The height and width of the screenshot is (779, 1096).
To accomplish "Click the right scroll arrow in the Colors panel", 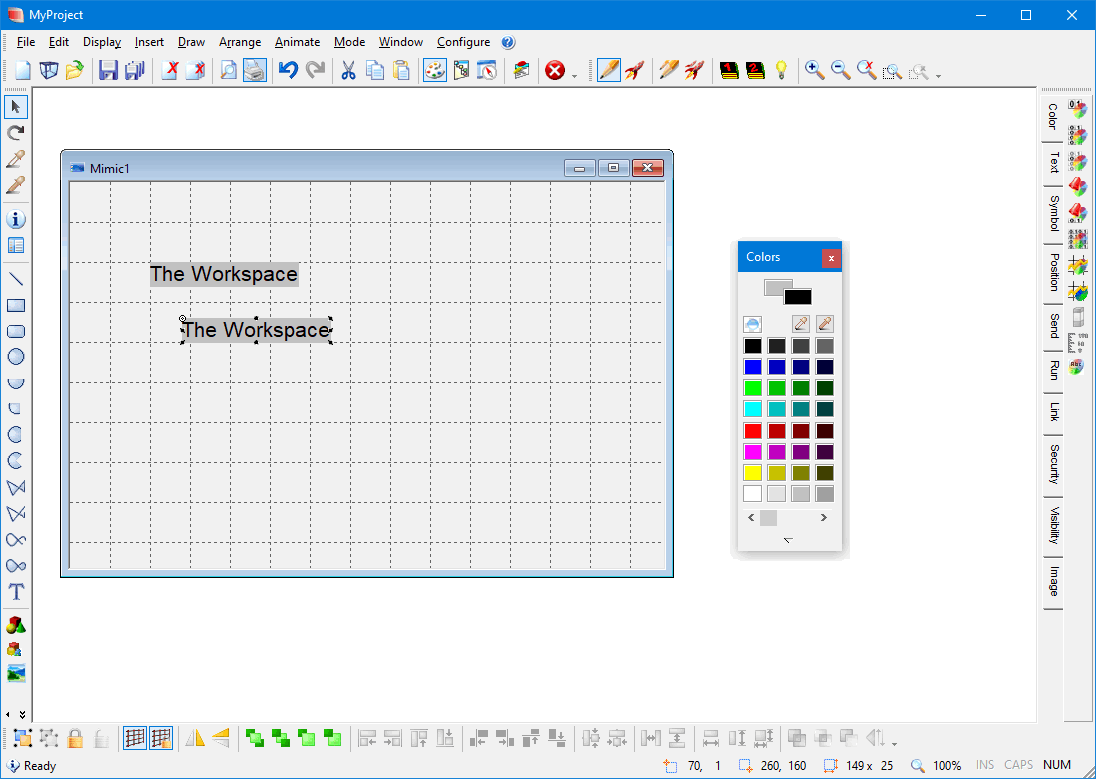I will [x=823, y=517].
